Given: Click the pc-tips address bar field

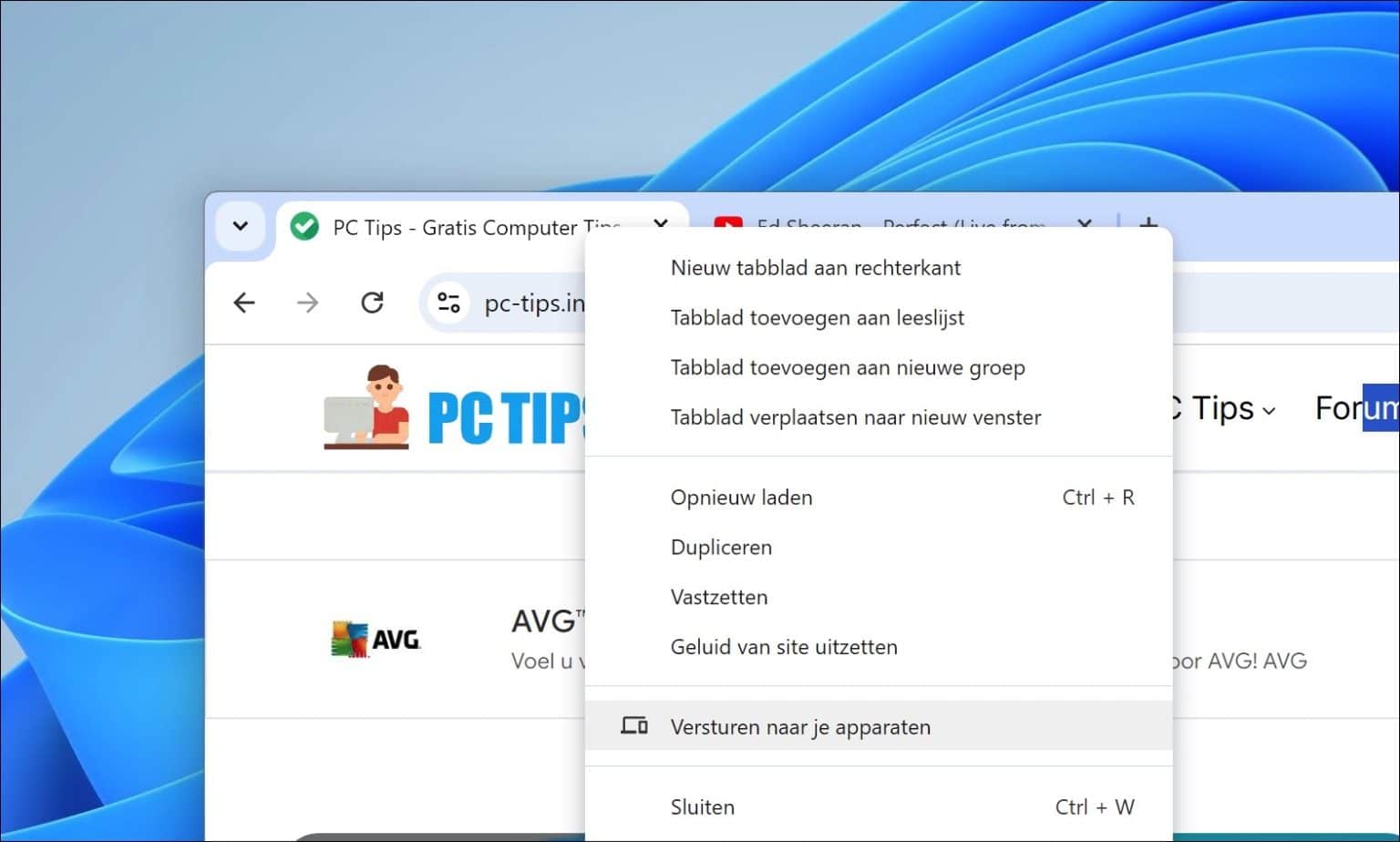Looking at the screenshot, I should [x=535, y=303].
